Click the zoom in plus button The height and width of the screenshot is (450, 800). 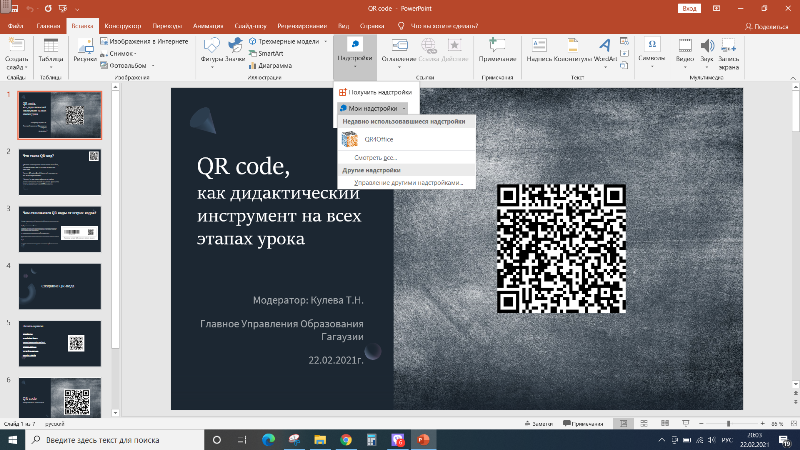click(762, 423)
